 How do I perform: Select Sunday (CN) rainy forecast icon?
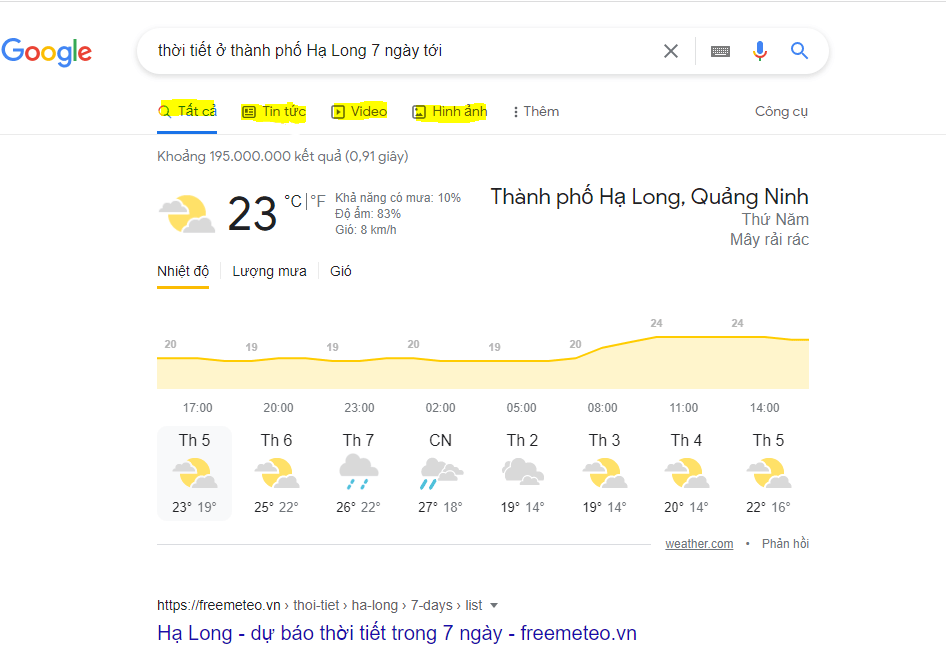tap(440, 472)
